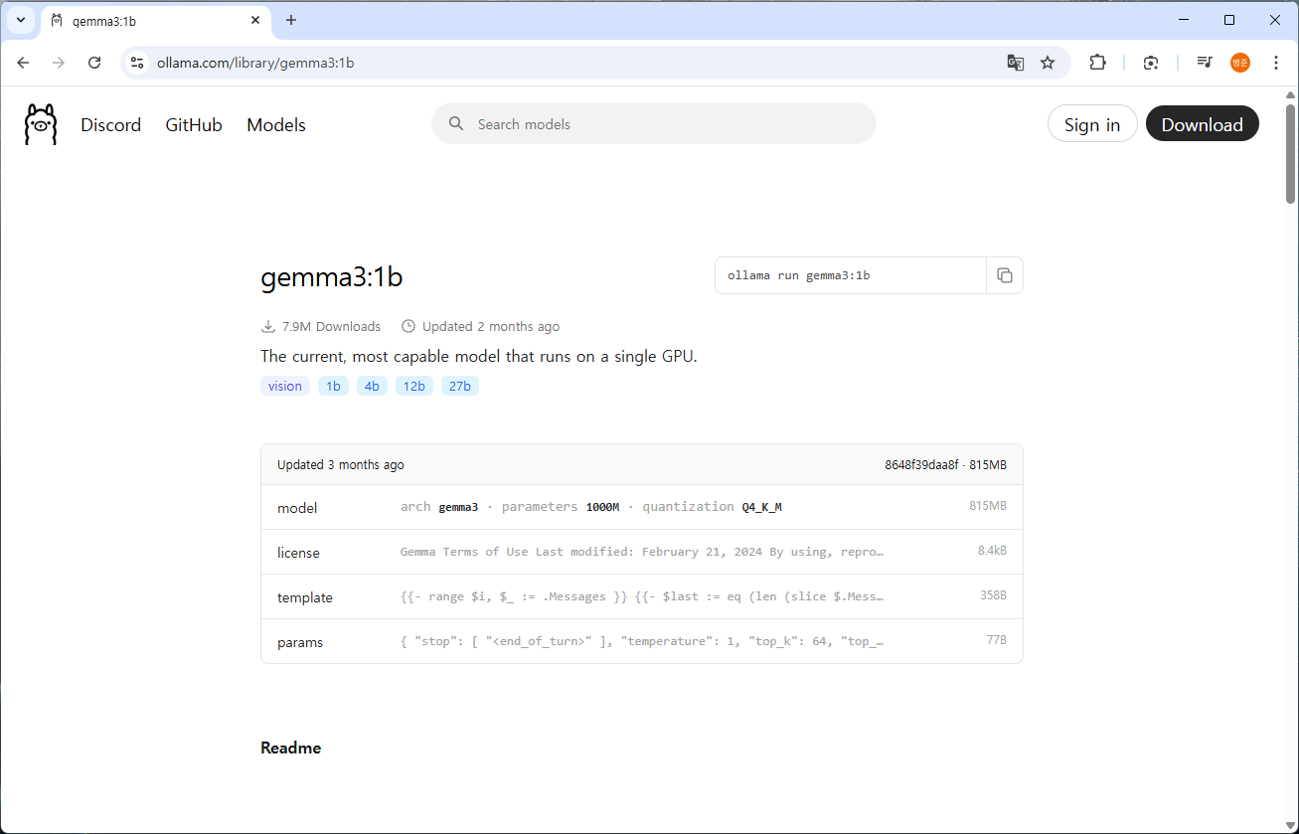View site information icon in address bar

[138, 62]
